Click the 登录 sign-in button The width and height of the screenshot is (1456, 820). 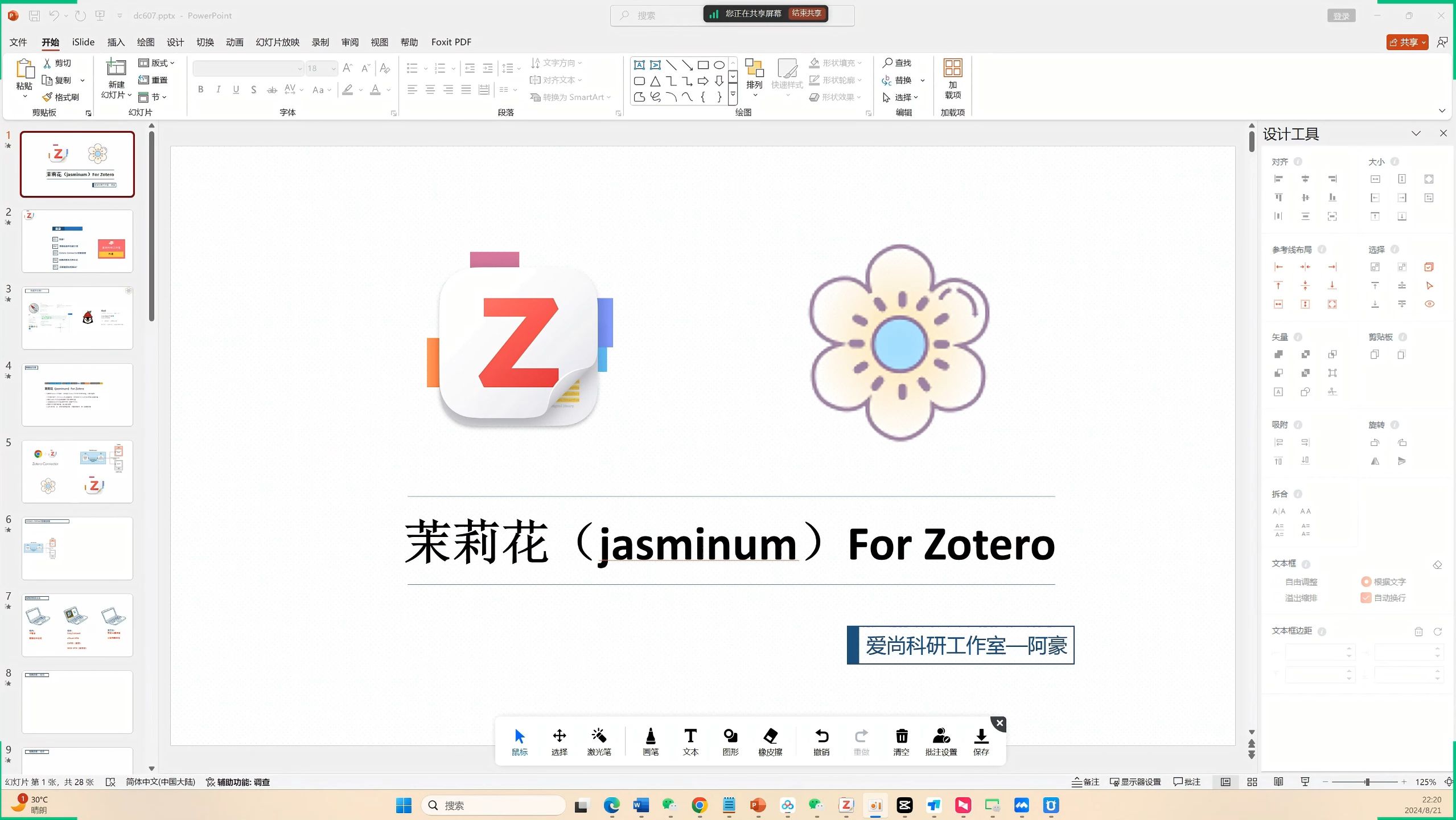[x=1341, y=16]
